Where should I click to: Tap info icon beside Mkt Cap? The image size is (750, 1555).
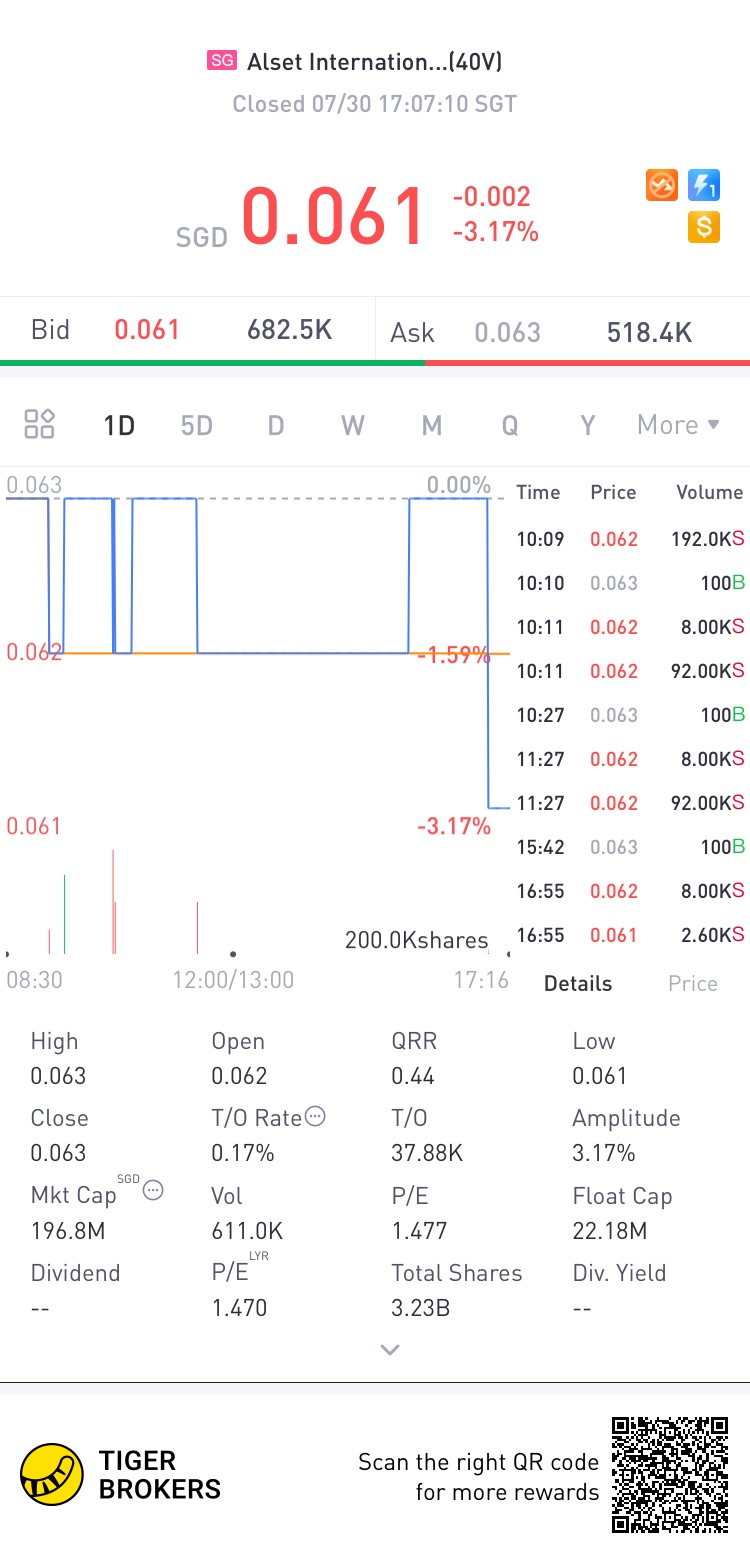click(153, 1191)
